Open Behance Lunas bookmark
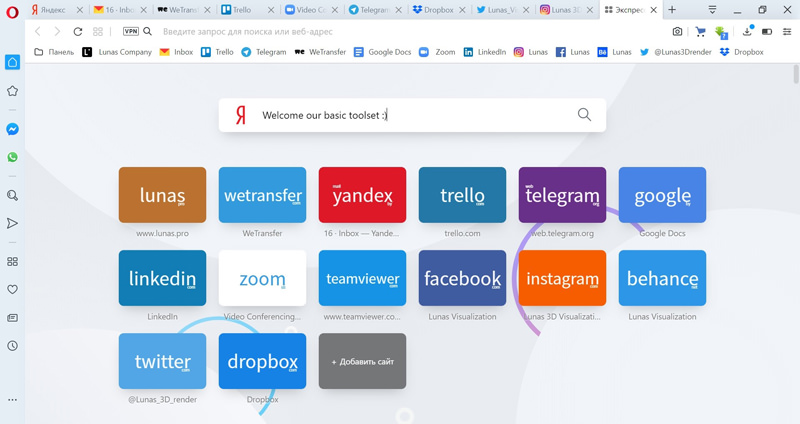 tap(614, 52)
